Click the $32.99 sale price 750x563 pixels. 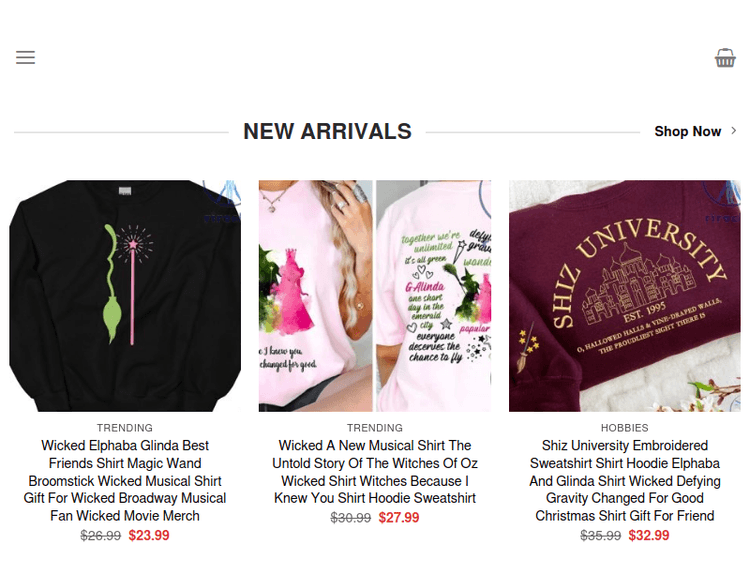(x=649, y=535)
